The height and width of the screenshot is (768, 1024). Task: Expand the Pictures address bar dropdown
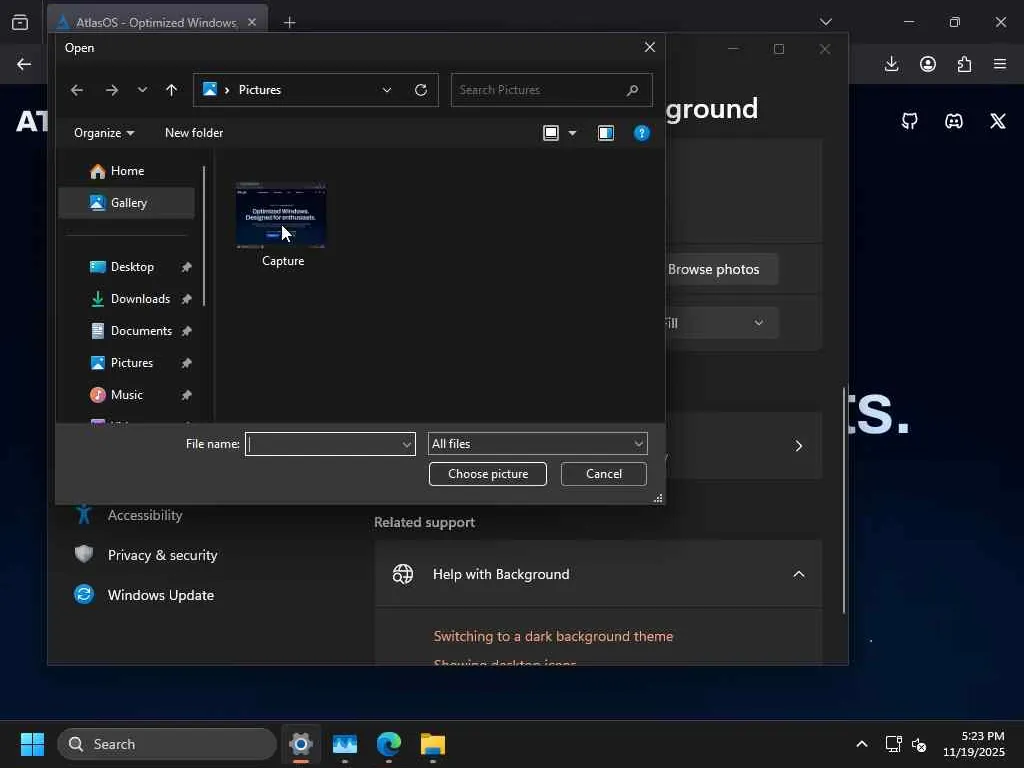(x=387, y=90)
